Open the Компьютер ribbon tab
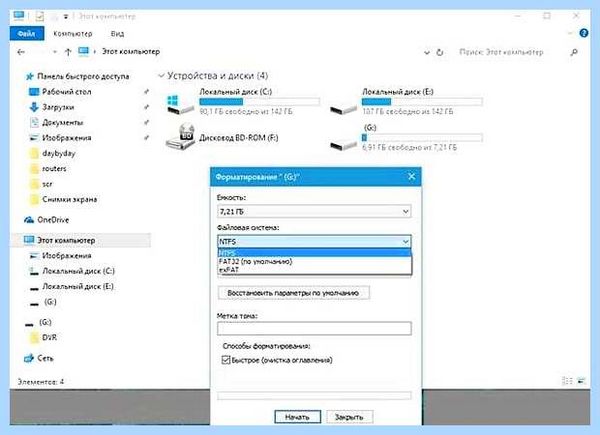The height and width of the screenshot is (435, 600). coord(73,34)
